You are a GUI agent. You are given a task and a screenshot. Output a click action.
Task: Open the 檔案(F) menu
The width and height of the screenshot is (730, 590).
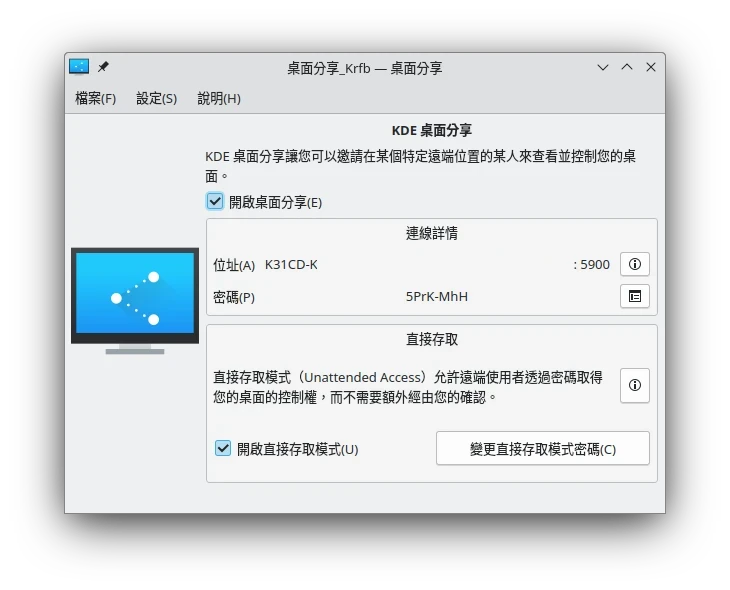95,98
